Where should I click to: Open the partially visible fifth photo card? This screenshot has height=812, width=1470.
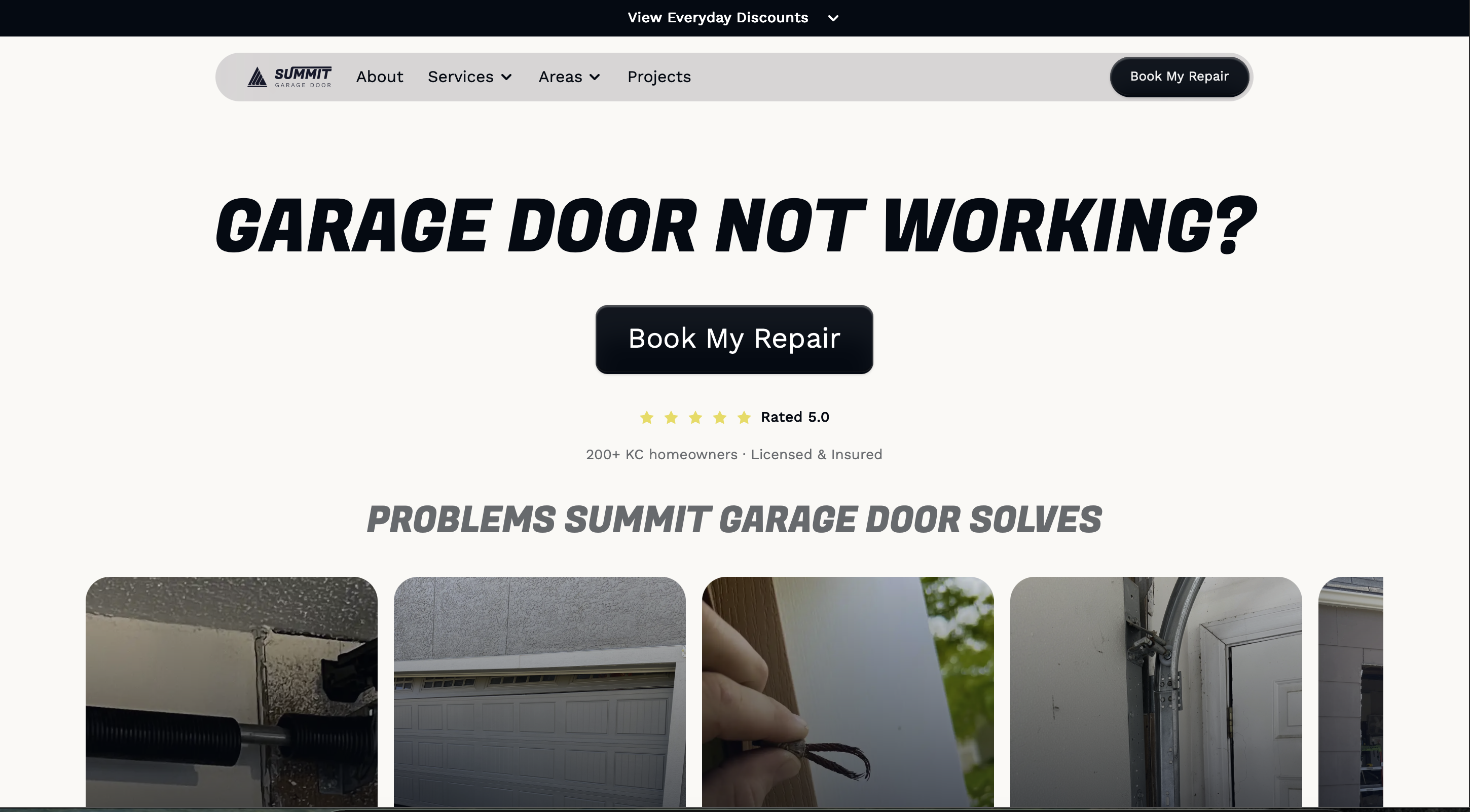point(1351,691)
